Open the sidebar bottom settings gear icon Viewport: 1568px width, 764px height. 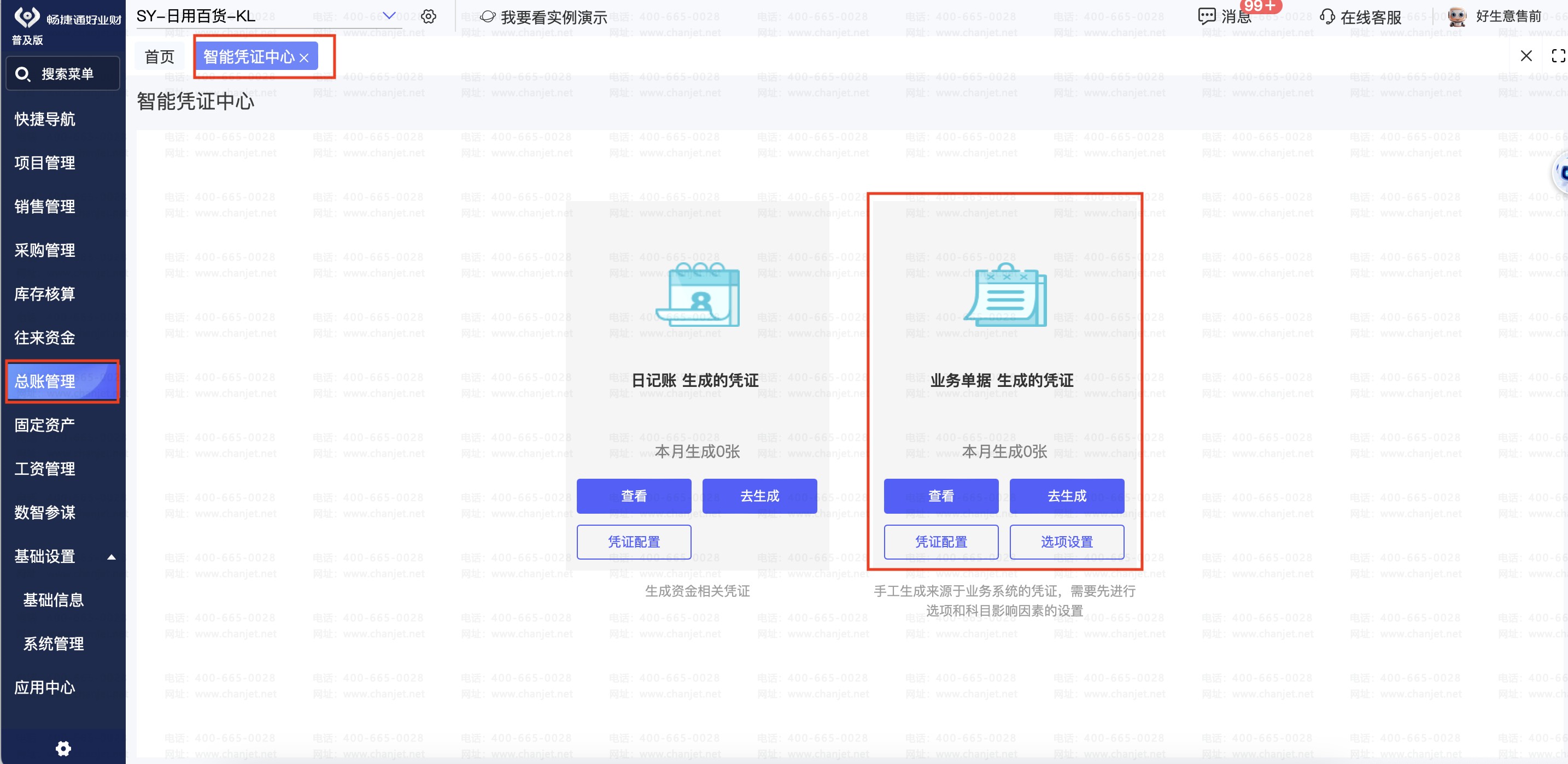pyautogui.click(x=63, y=748)
